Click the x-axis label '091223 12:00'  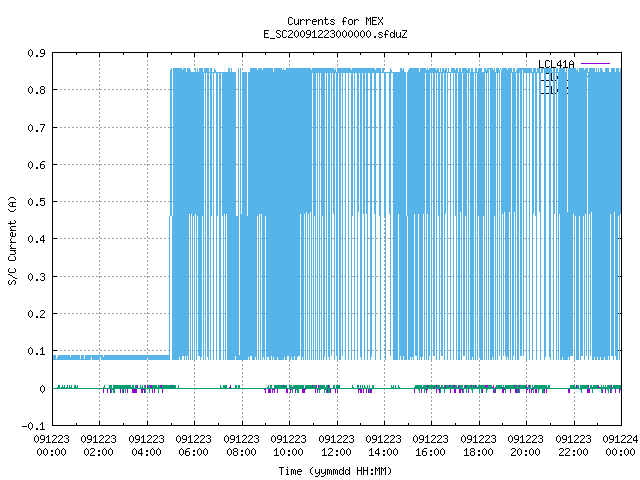tap(336, 446)
